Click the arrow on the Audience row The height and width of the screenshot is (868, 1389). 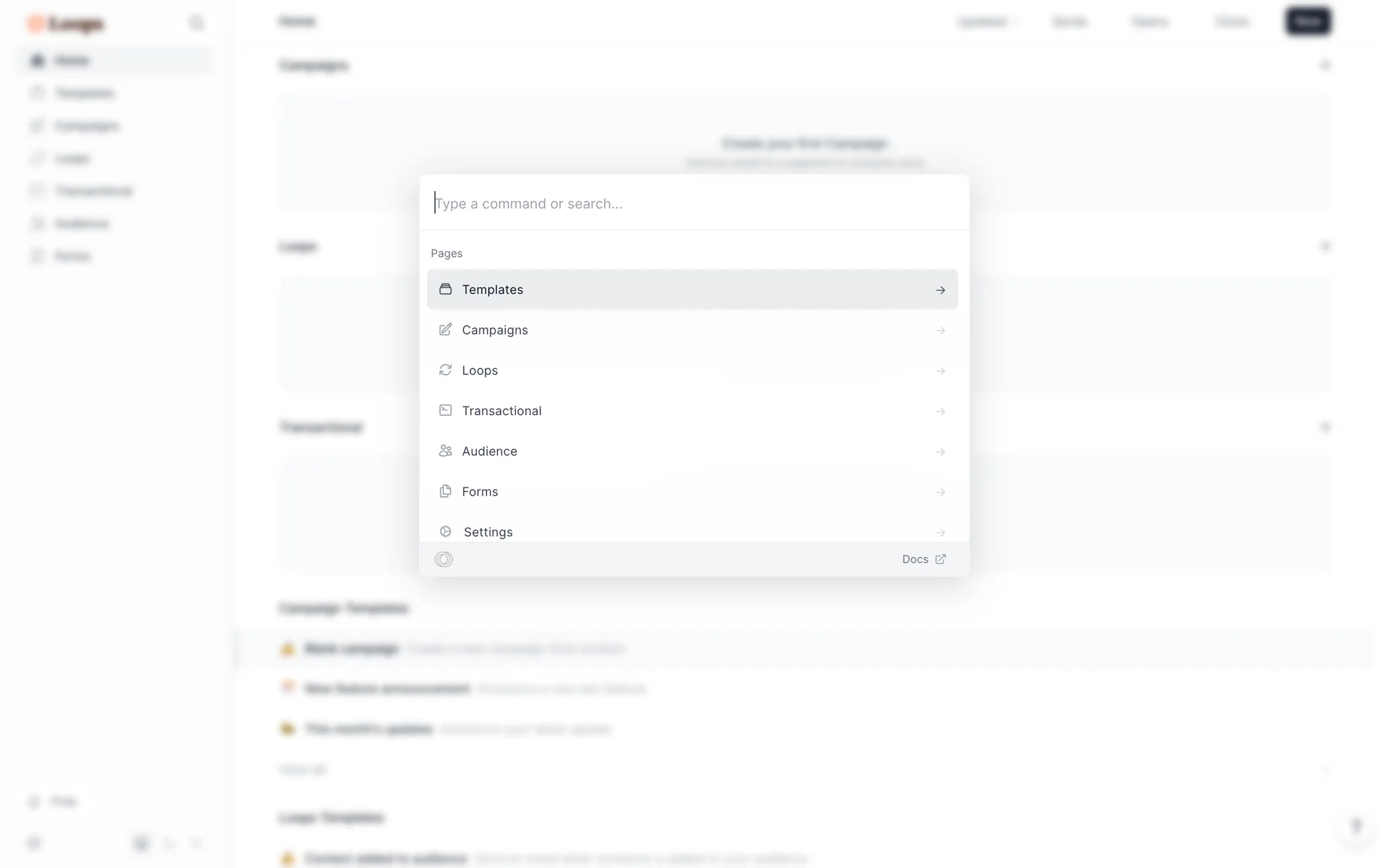[940, 452]
